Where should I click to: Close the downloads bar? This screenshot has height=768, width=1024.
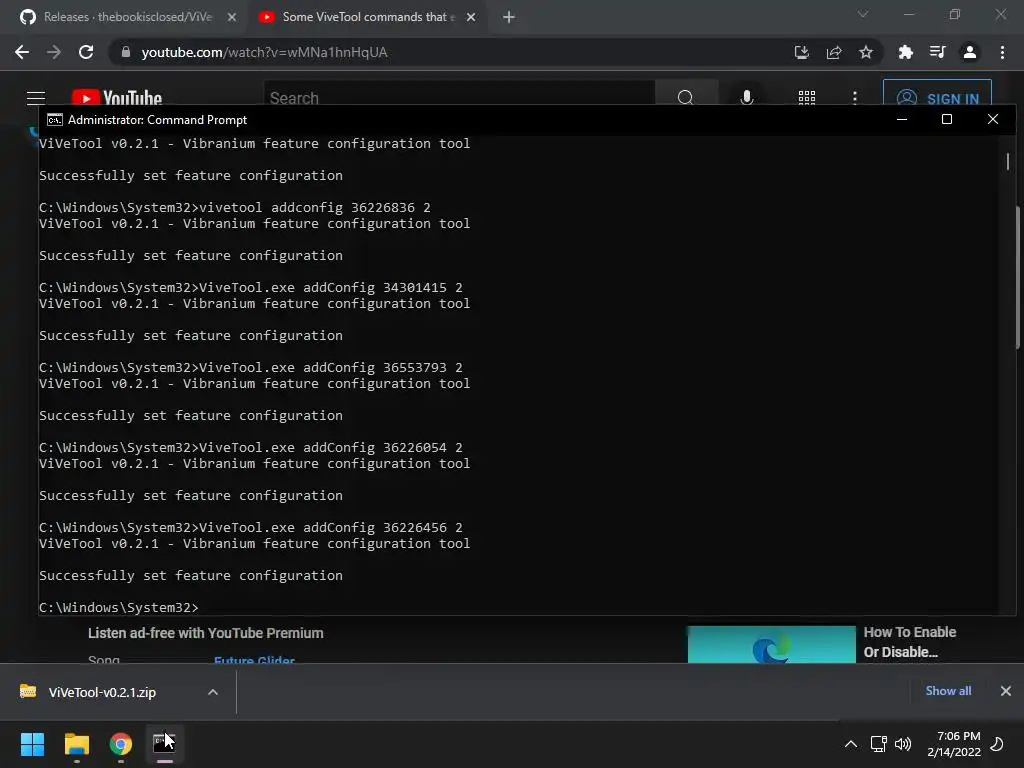click(1006, 691)
